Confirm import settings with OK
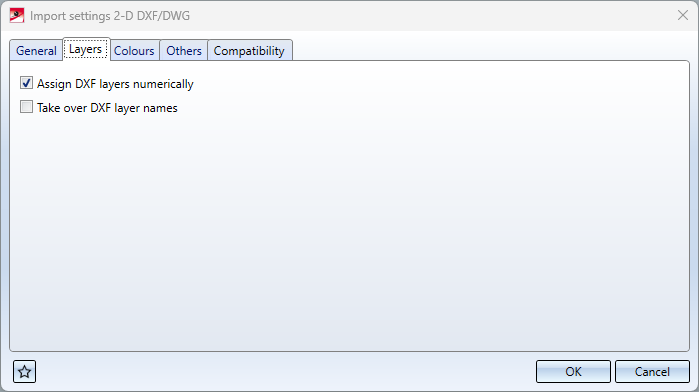 tap(573, 371)
